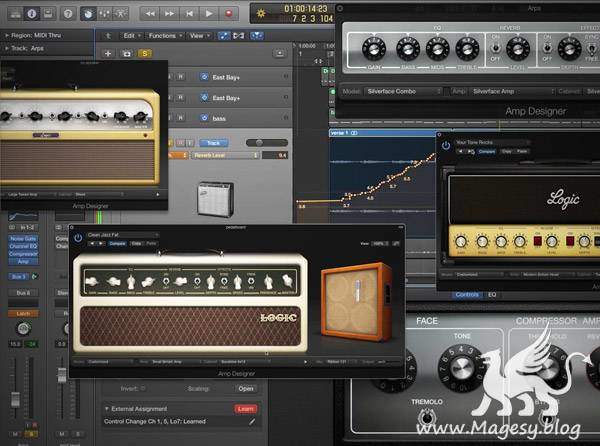Collapse the External Assignment section
600x446 pixels.
(107, 409)
